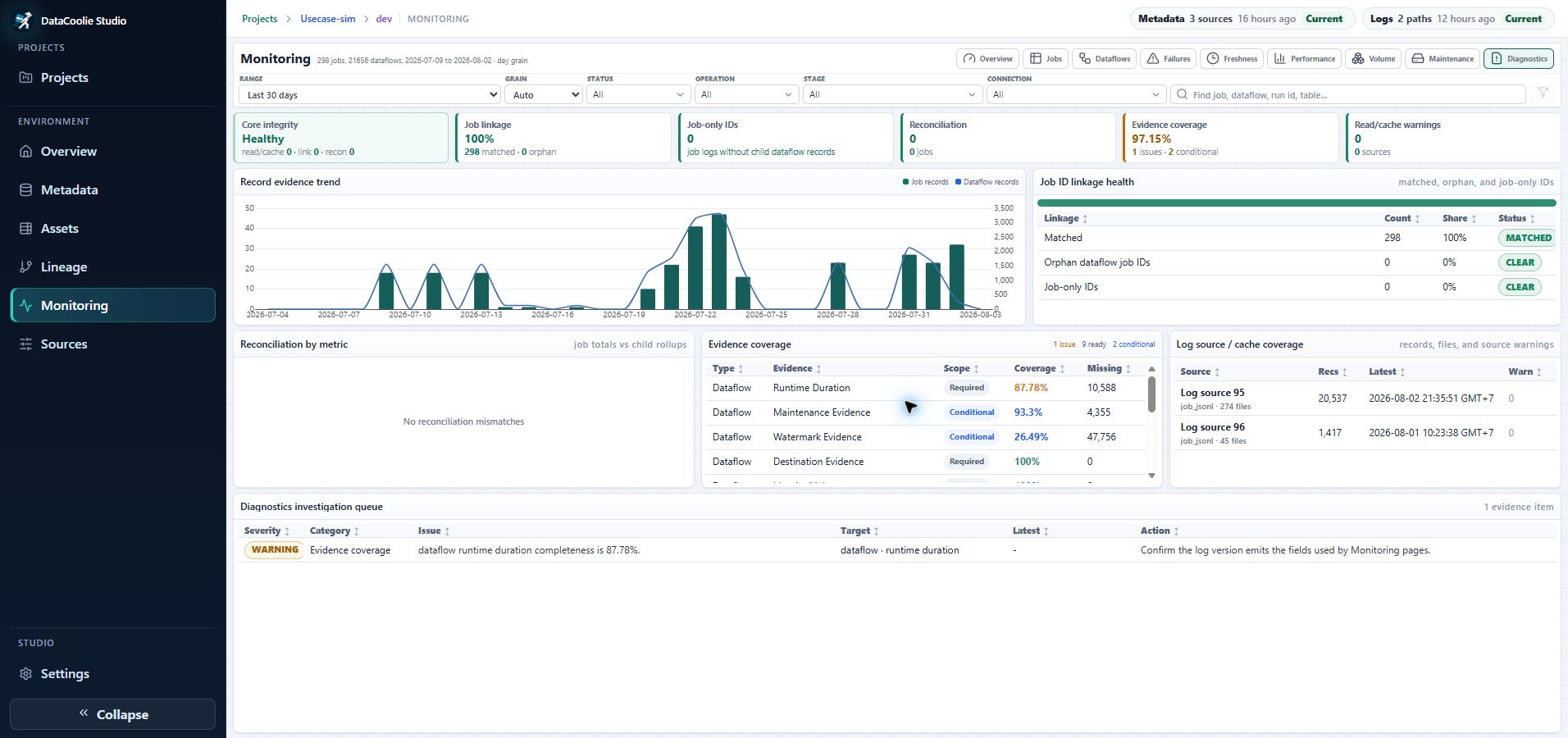This screenshot has height=738, width=1568.
Task: Switch to the Maintenance tab
Action: coord(1443,58)
